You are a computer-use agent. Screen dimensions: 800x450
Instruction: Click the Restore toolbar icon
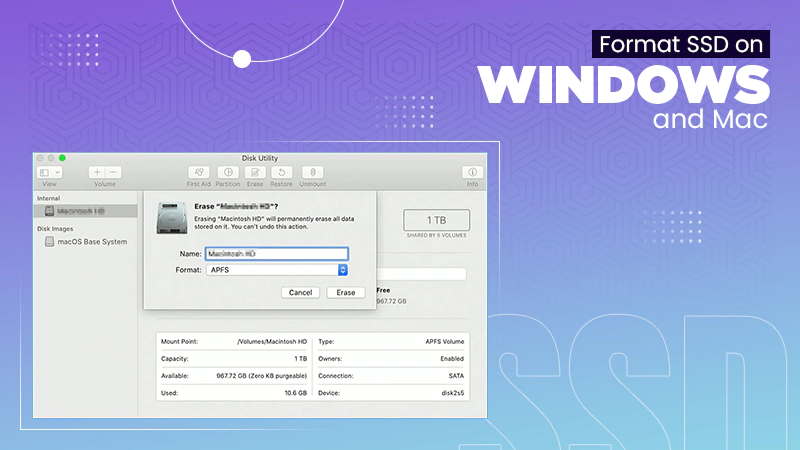pyautogui.click(x=282, y=172)
